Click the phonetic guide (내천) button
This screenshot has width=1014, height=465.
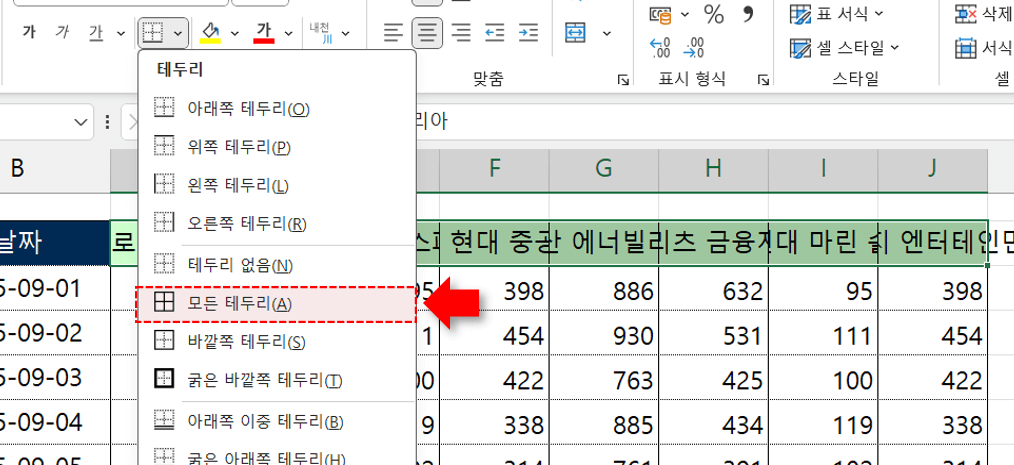(x=319, y=32)
